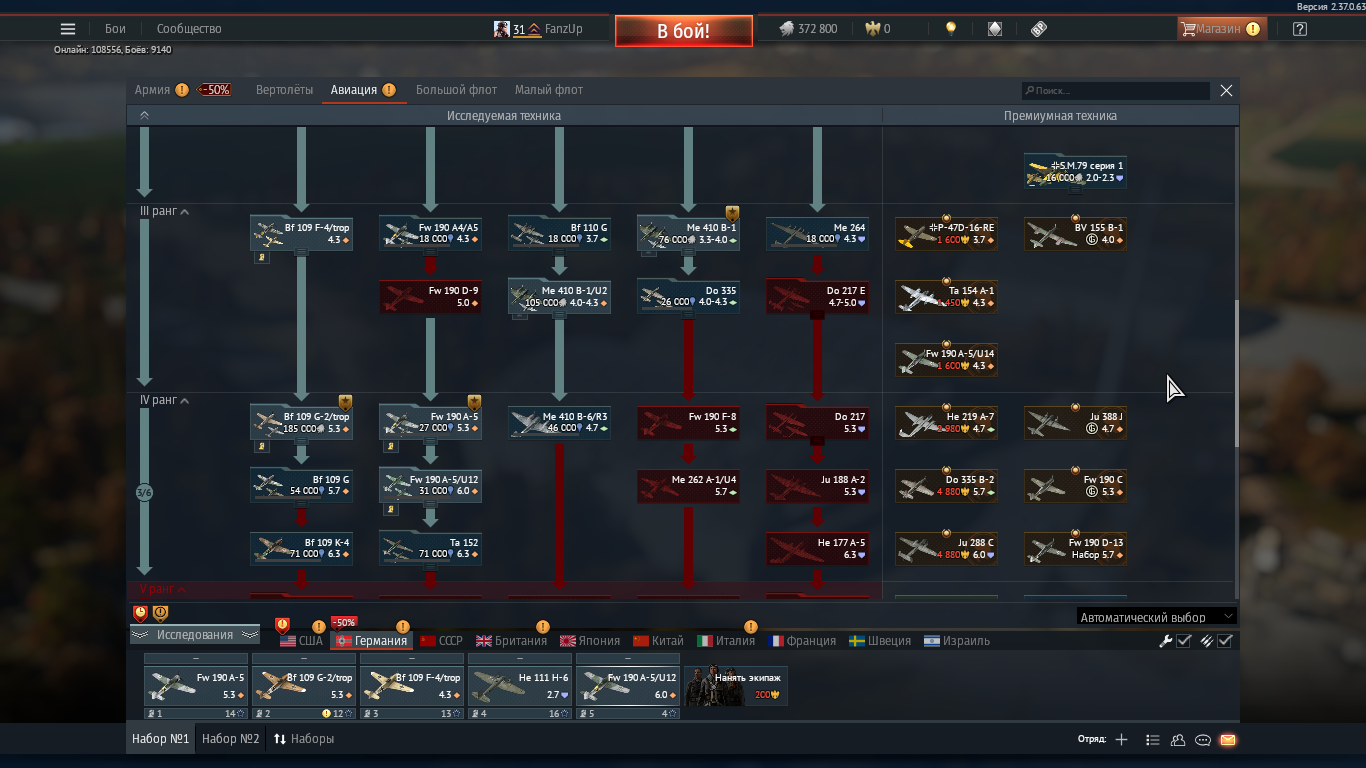Click the squad add plus icon
The width and height of the screenshot is (1366, 768).
pyautogui.click(x=1121, y=740)
